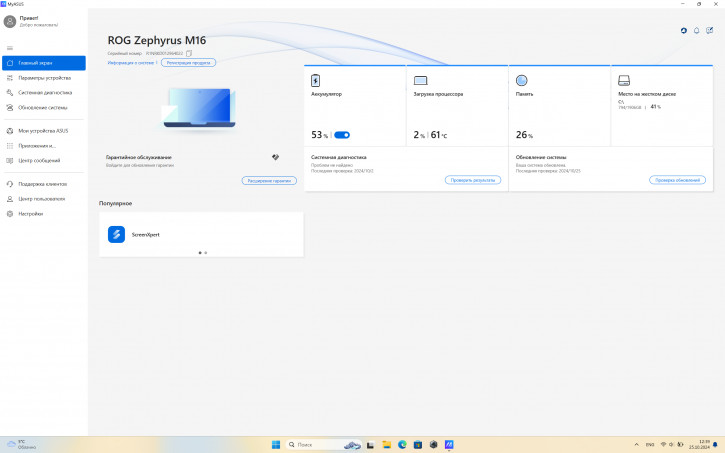
Task: Click the warranty handshake icon
Action: click(x=275, y=157)
